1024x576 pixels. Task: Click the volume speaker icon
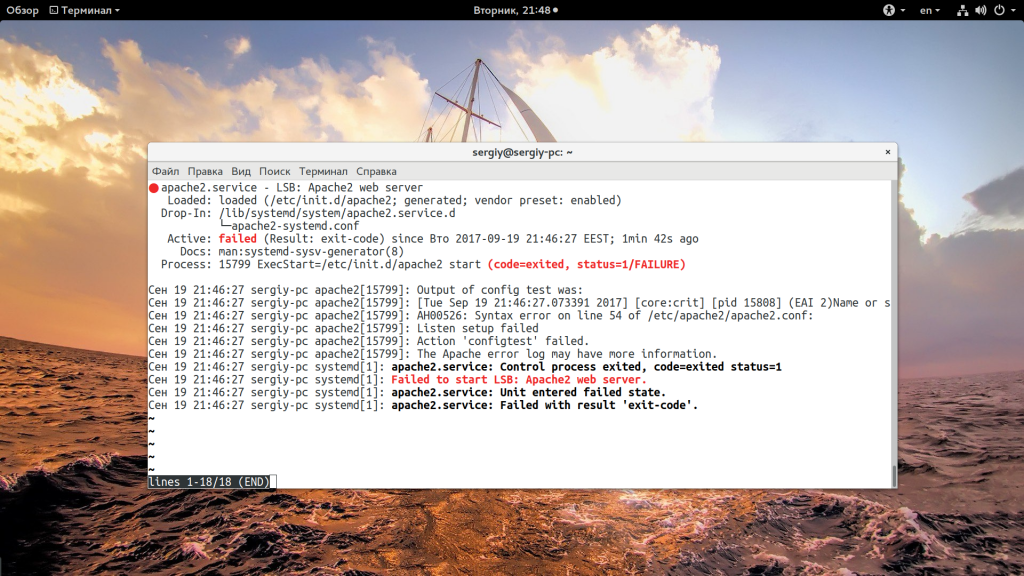point(980,10)
